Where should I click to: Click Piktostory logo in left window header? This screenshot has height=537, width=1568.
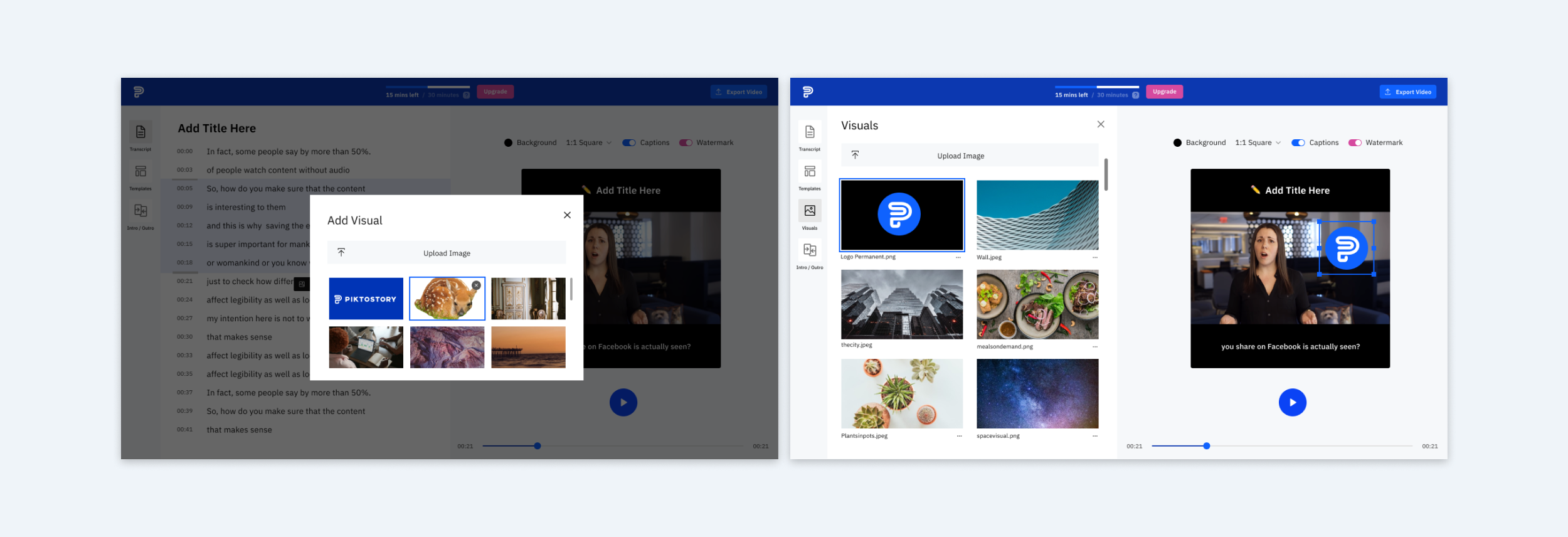pos(139,92)
